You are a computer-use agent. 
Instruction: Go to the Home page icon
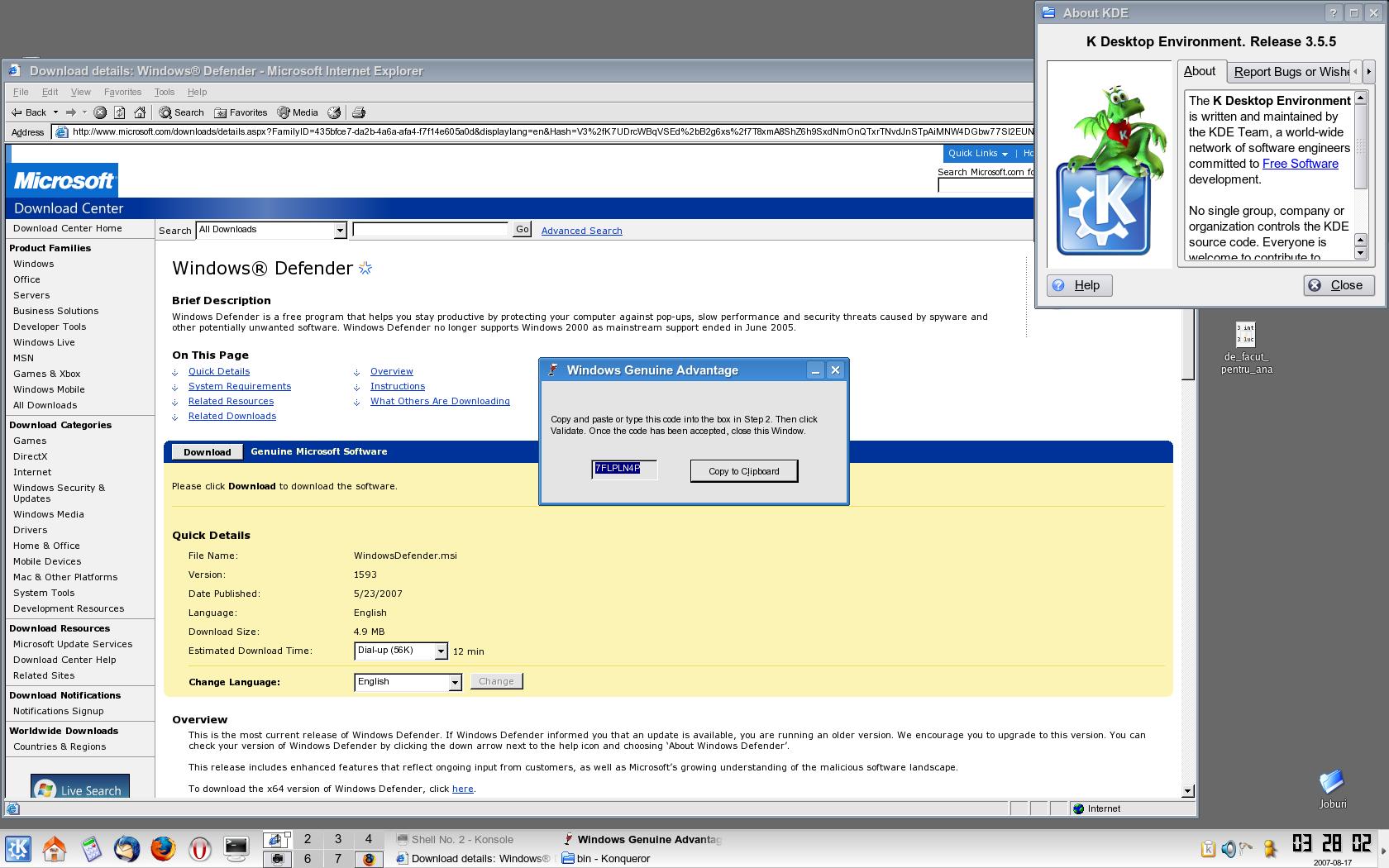(140, 112)
